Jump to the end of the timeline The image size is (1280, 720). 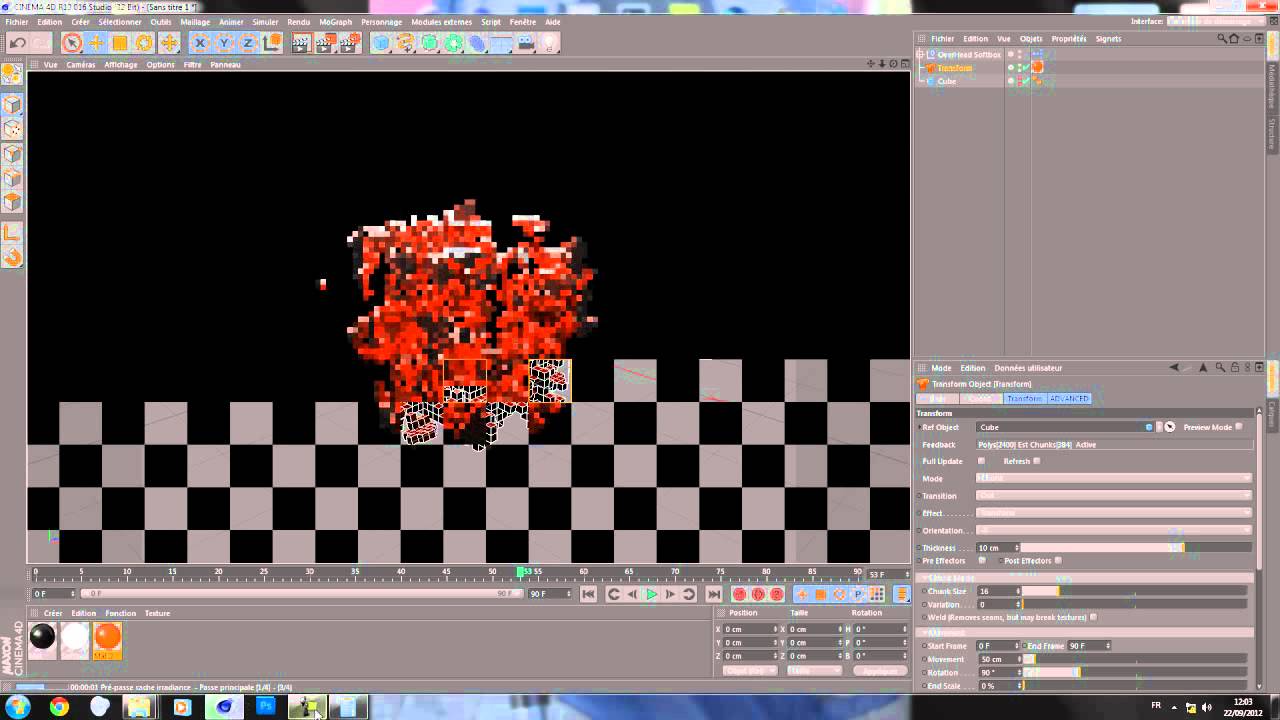713,594
